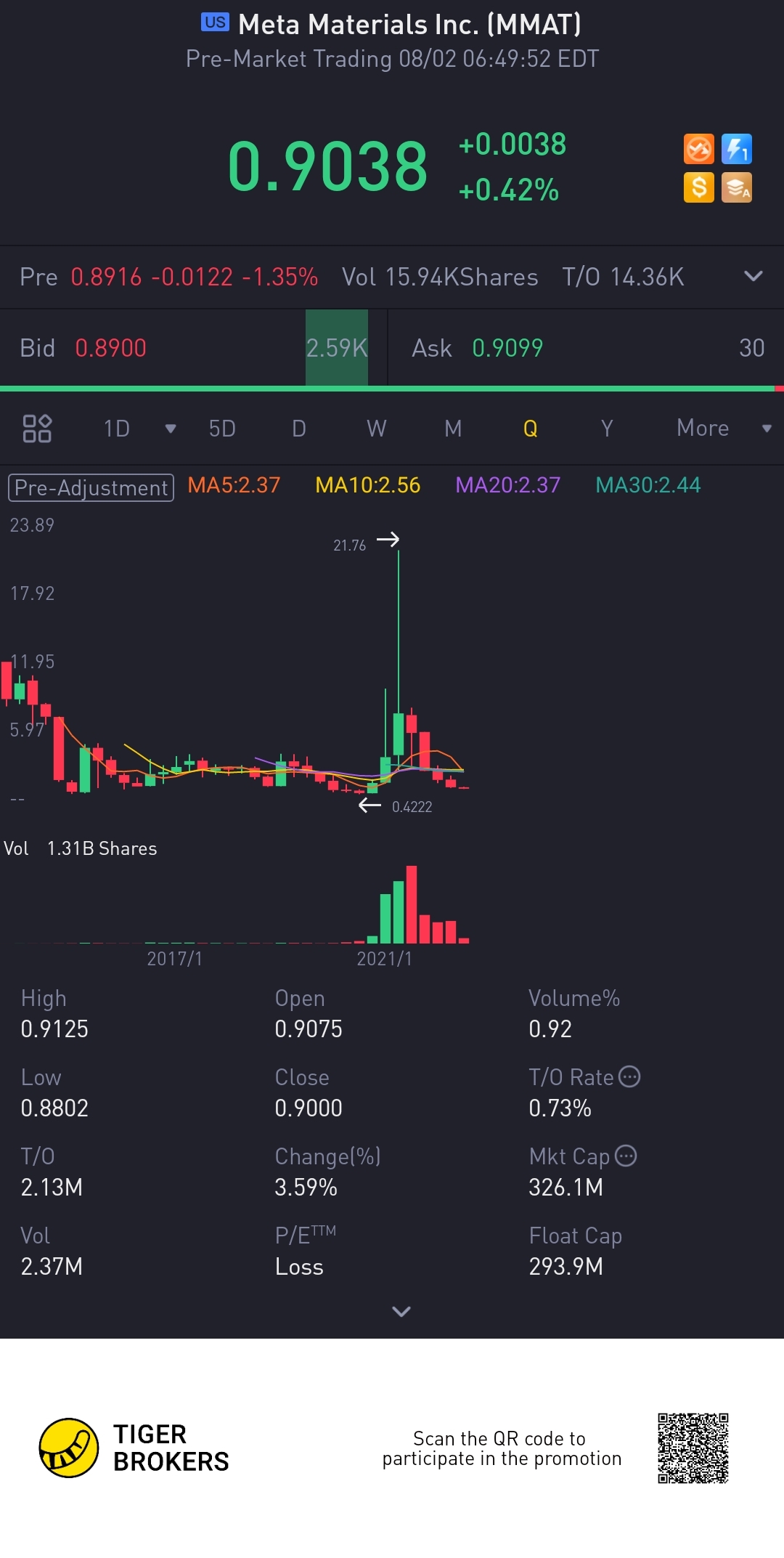The width and height of the screenshot is (784, 1558).
Task: Tap the +0.42% change value
Action: 509,190
